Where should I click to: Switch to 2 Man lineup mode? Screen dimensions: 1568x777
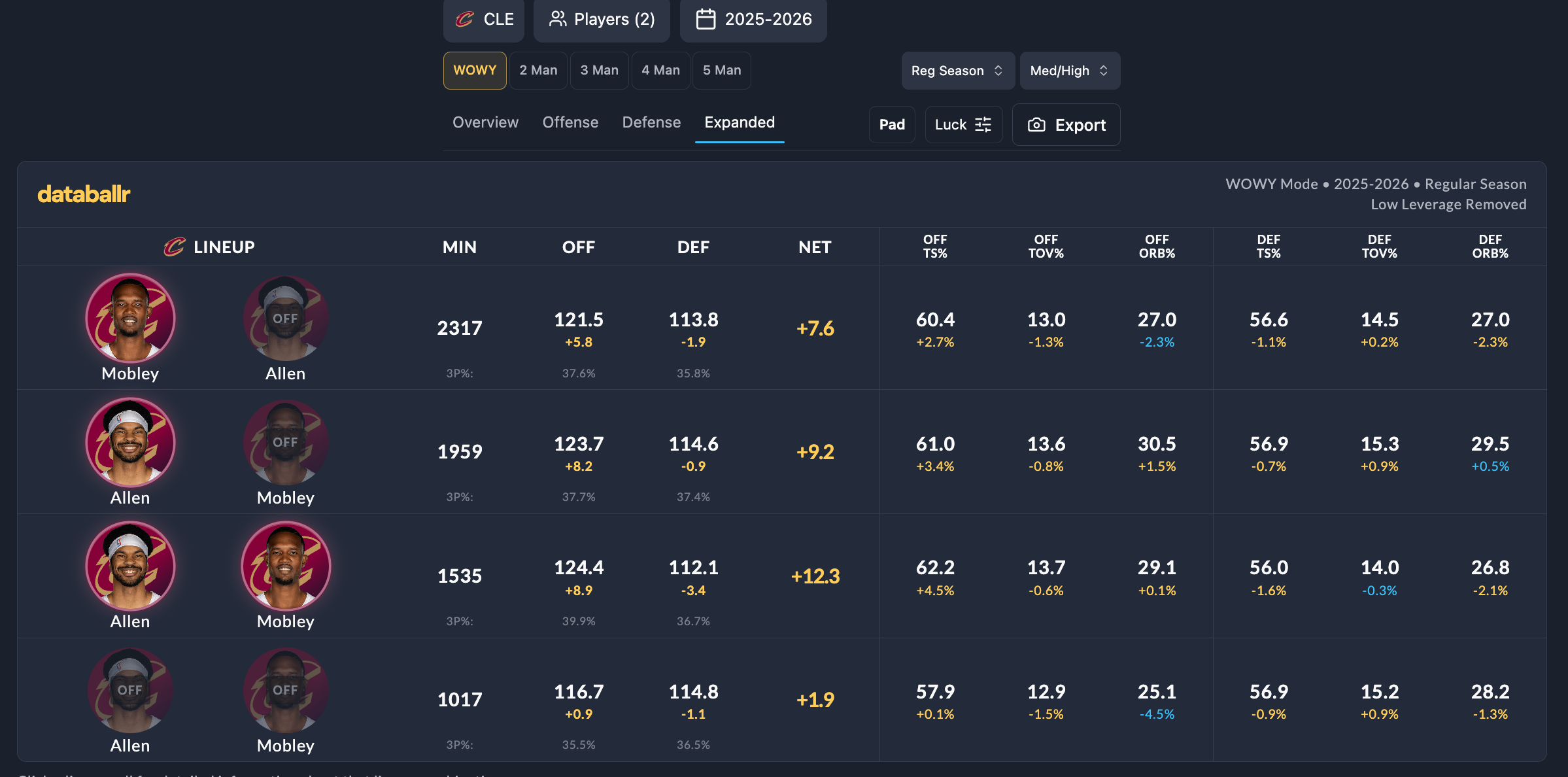pos(538,70)
